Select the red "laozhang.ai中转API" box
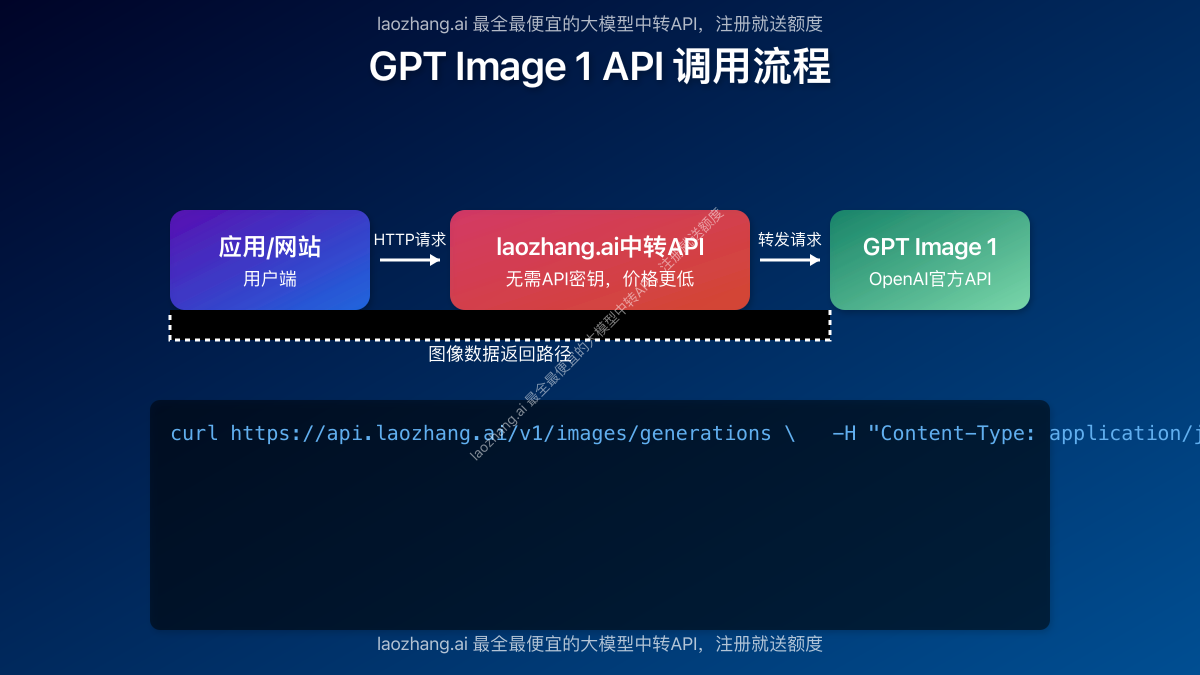 (x=600, y=260)
